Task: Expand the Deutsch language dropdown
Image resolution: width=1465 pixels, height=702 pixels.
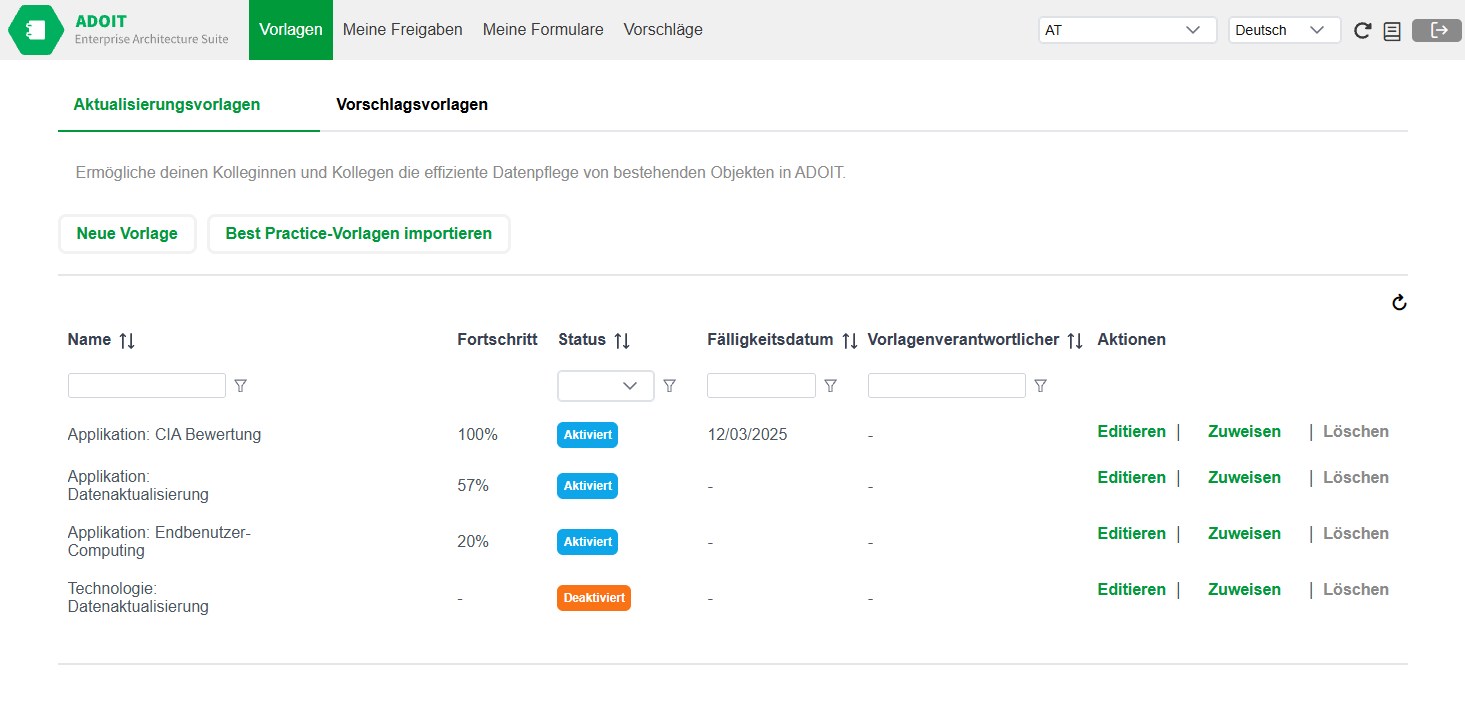Action: coord(1284,30)
